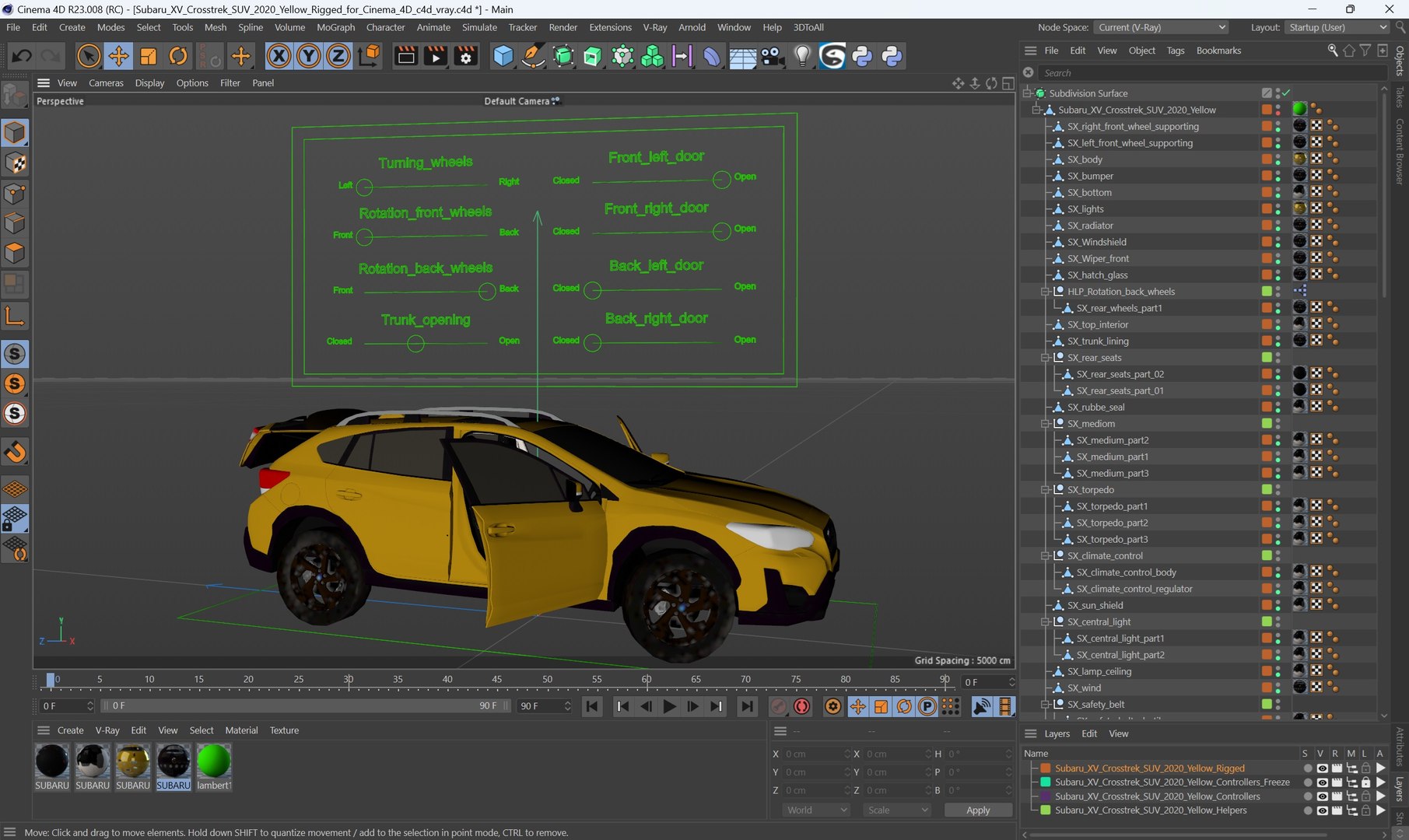Select Edges mode in left toolbar
The image size is (1409, 840).
pos(15,223)
